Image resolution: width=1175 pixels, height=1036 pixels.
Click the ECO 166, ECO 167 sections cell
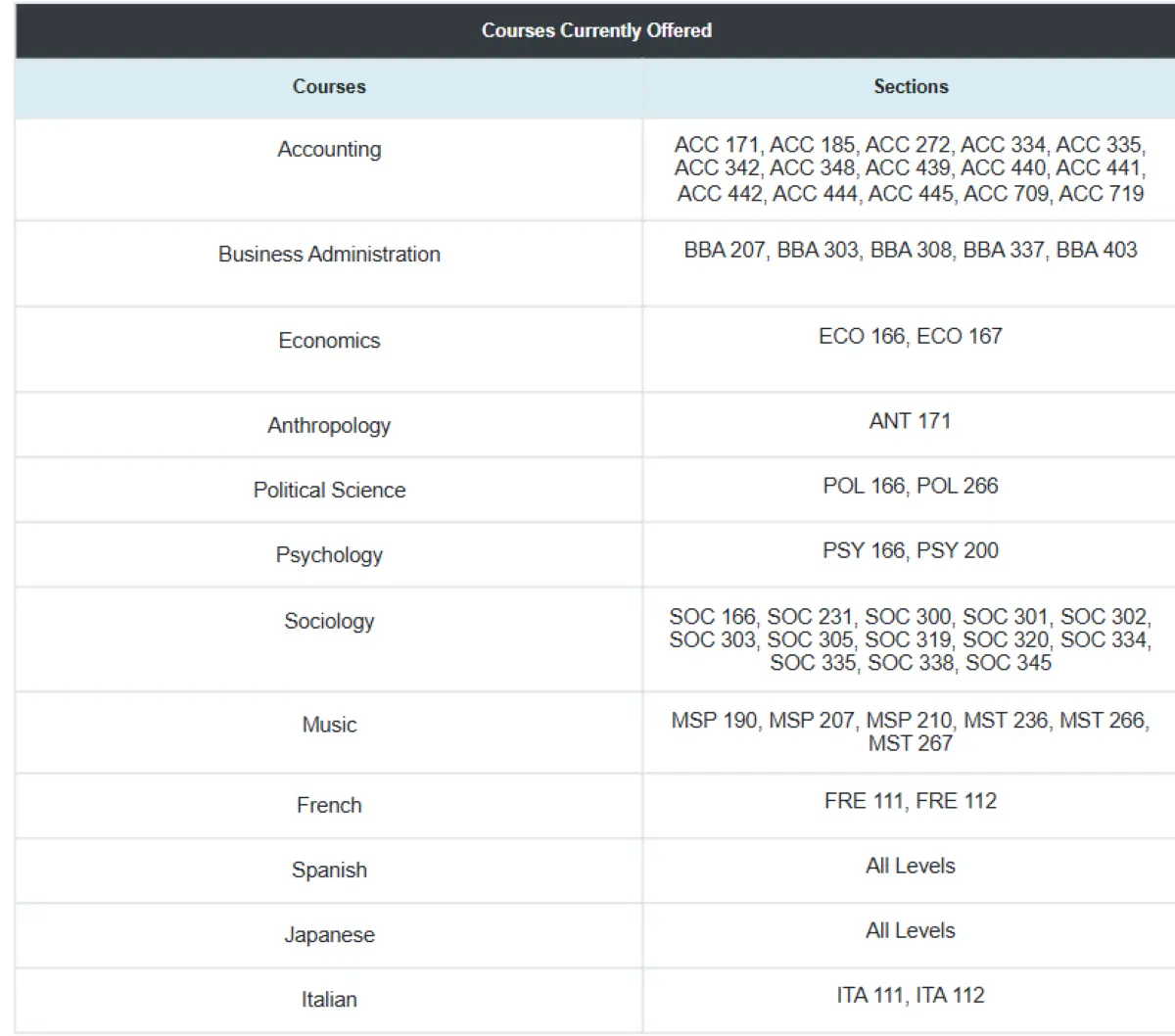coord(910,336)
